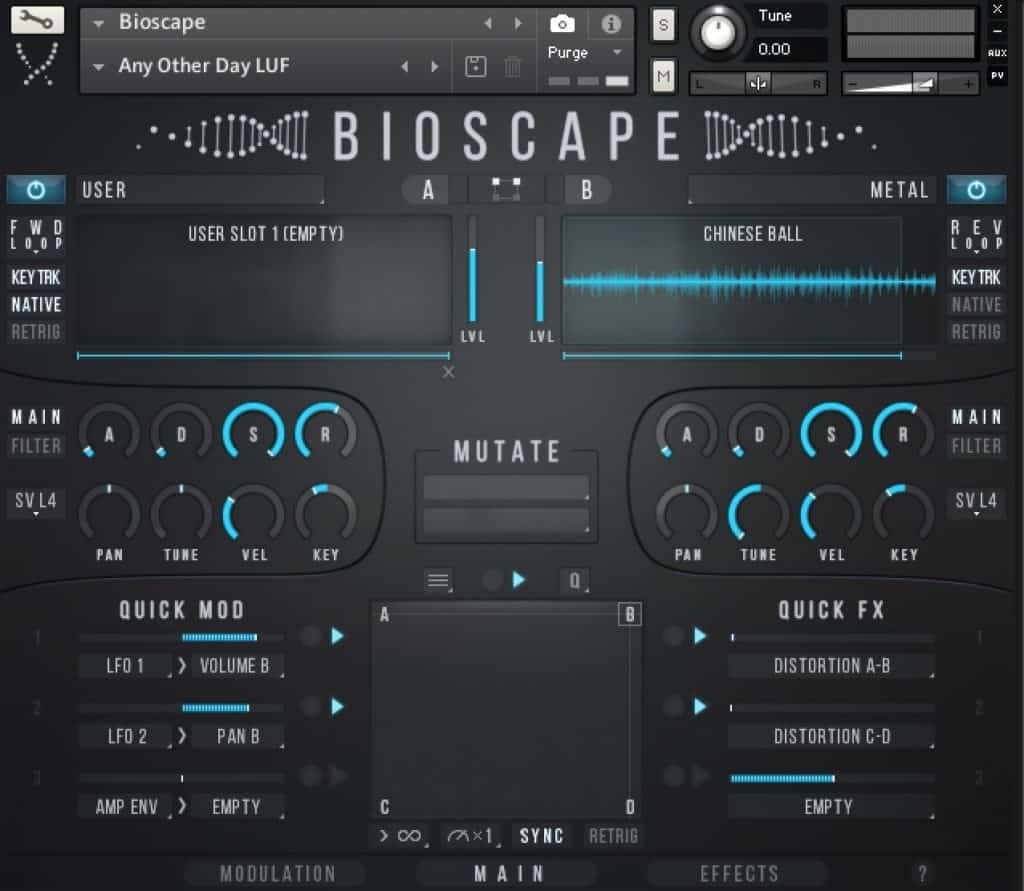Click the Kontakt AUX button
Screen dimensions: 1024x891
pos(997,53)
